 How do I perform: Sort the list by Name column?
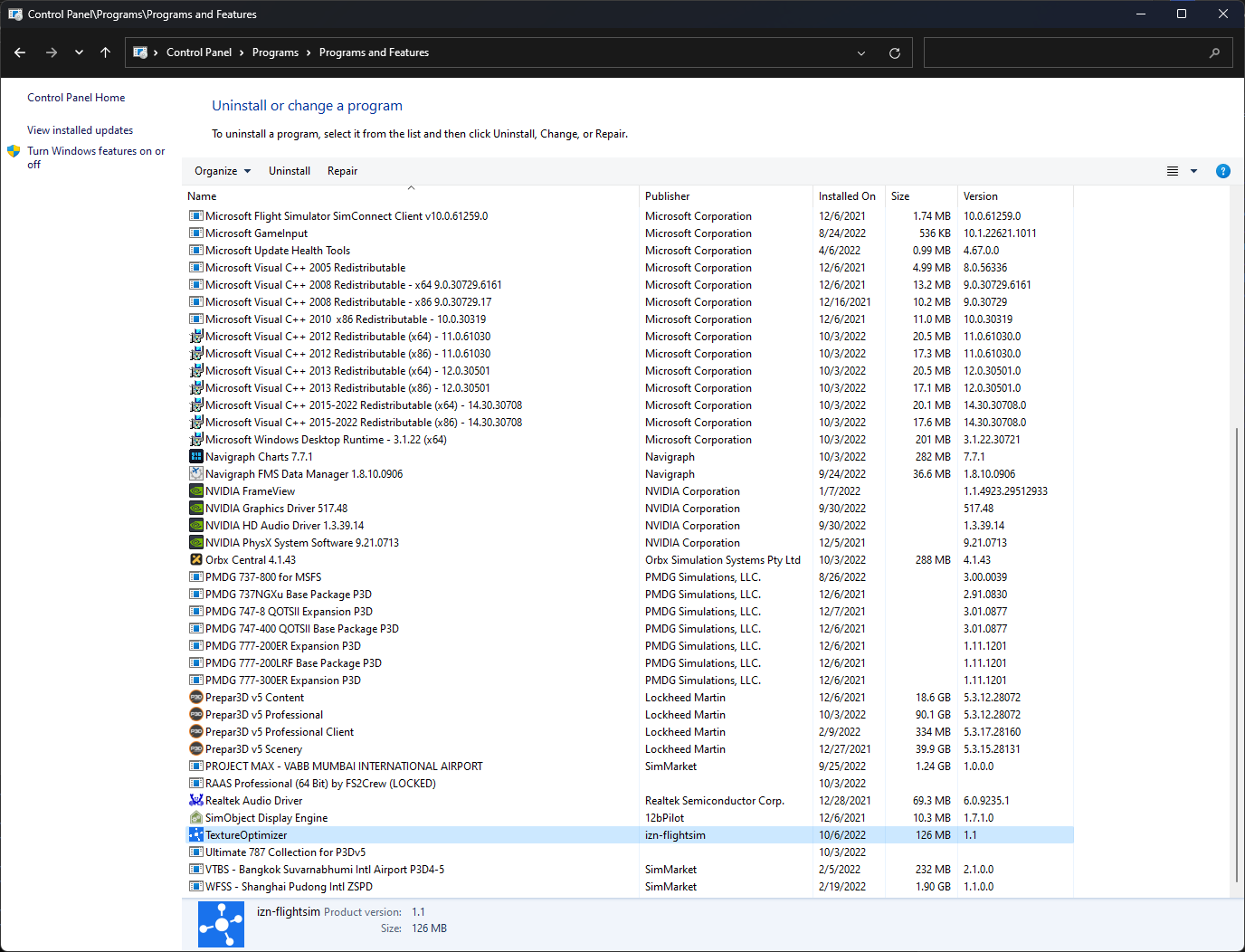tap(411, 196)
